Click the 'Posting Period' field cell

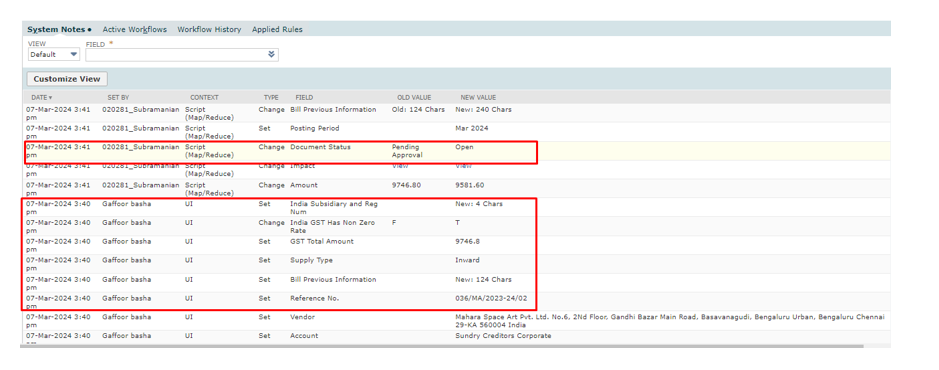pyautogui.click(x=314, y=128)
